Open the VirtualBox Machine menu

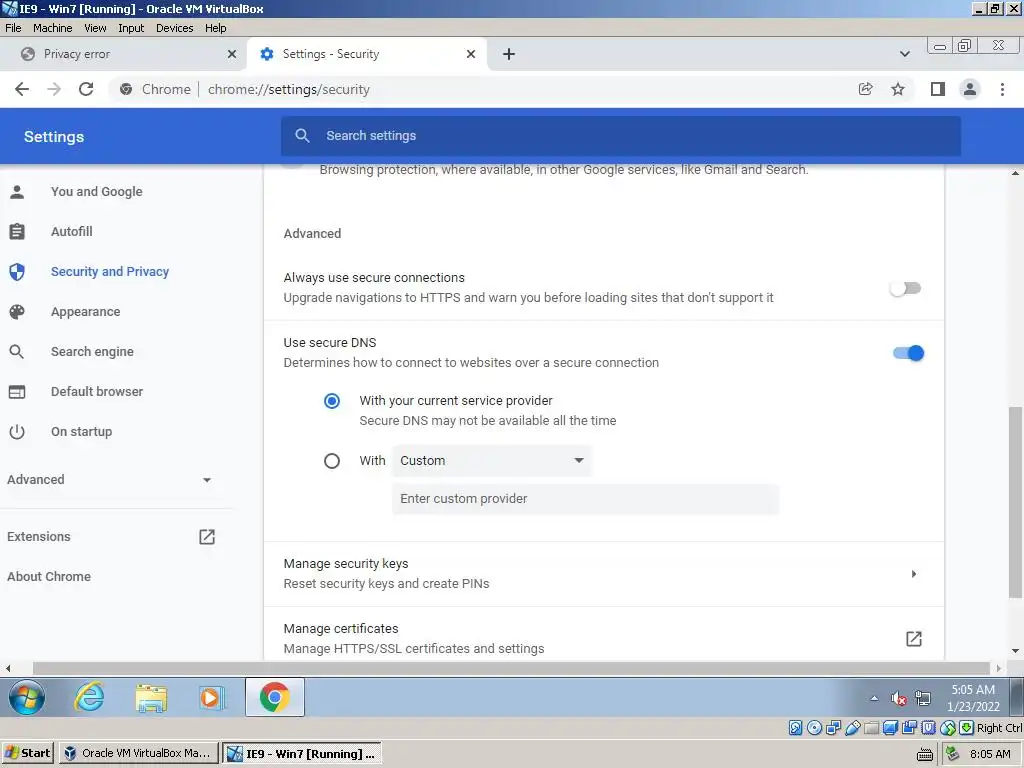52,28
